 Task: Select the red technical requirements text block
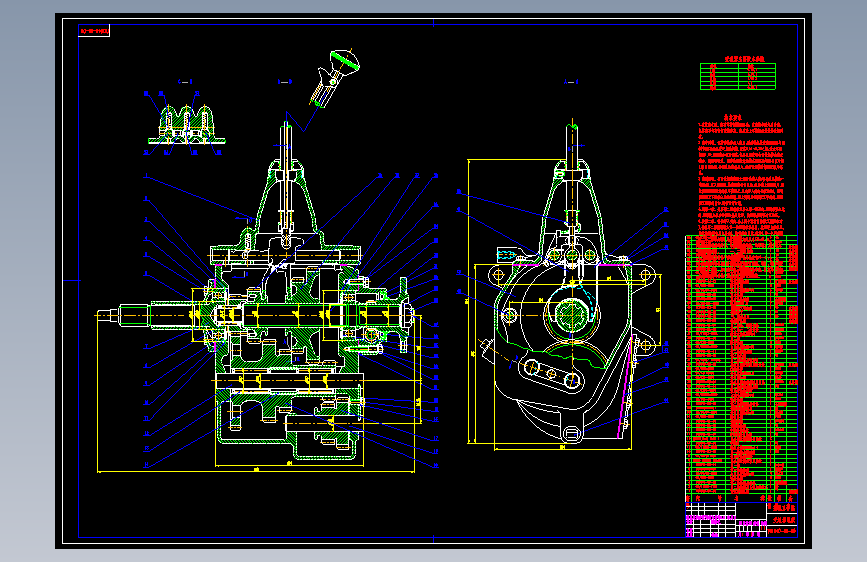click(x=741, y=174)
